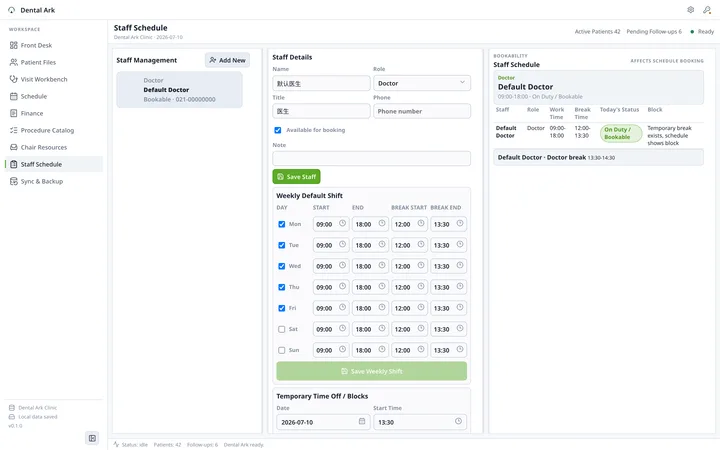Image resolution: width=720 pixels, height=450 pixels.
Task: Select Default Doctor card in Staff Management
Action: coord(180,90)
